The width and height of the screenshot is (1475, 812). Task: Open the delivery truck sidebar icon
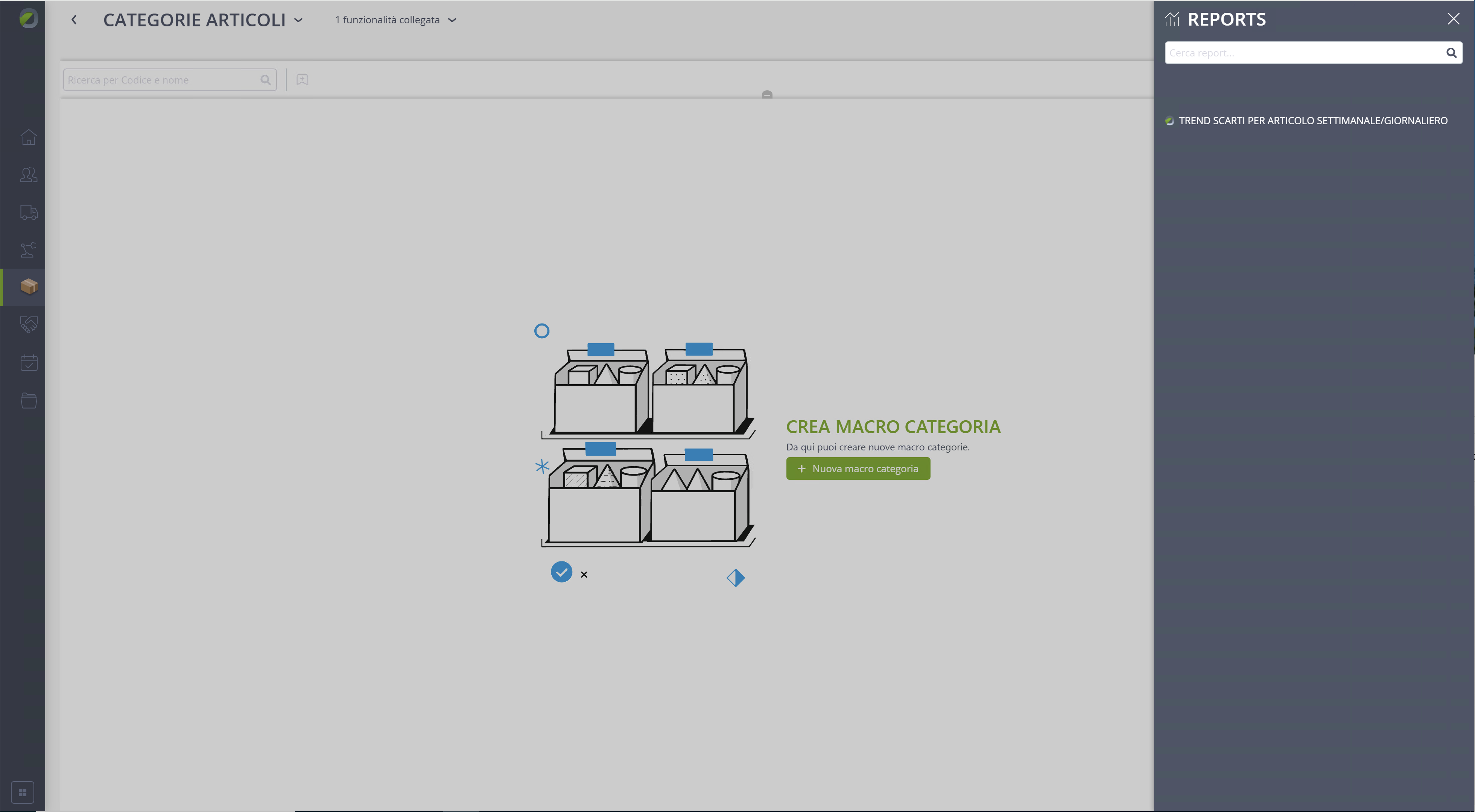29,213
